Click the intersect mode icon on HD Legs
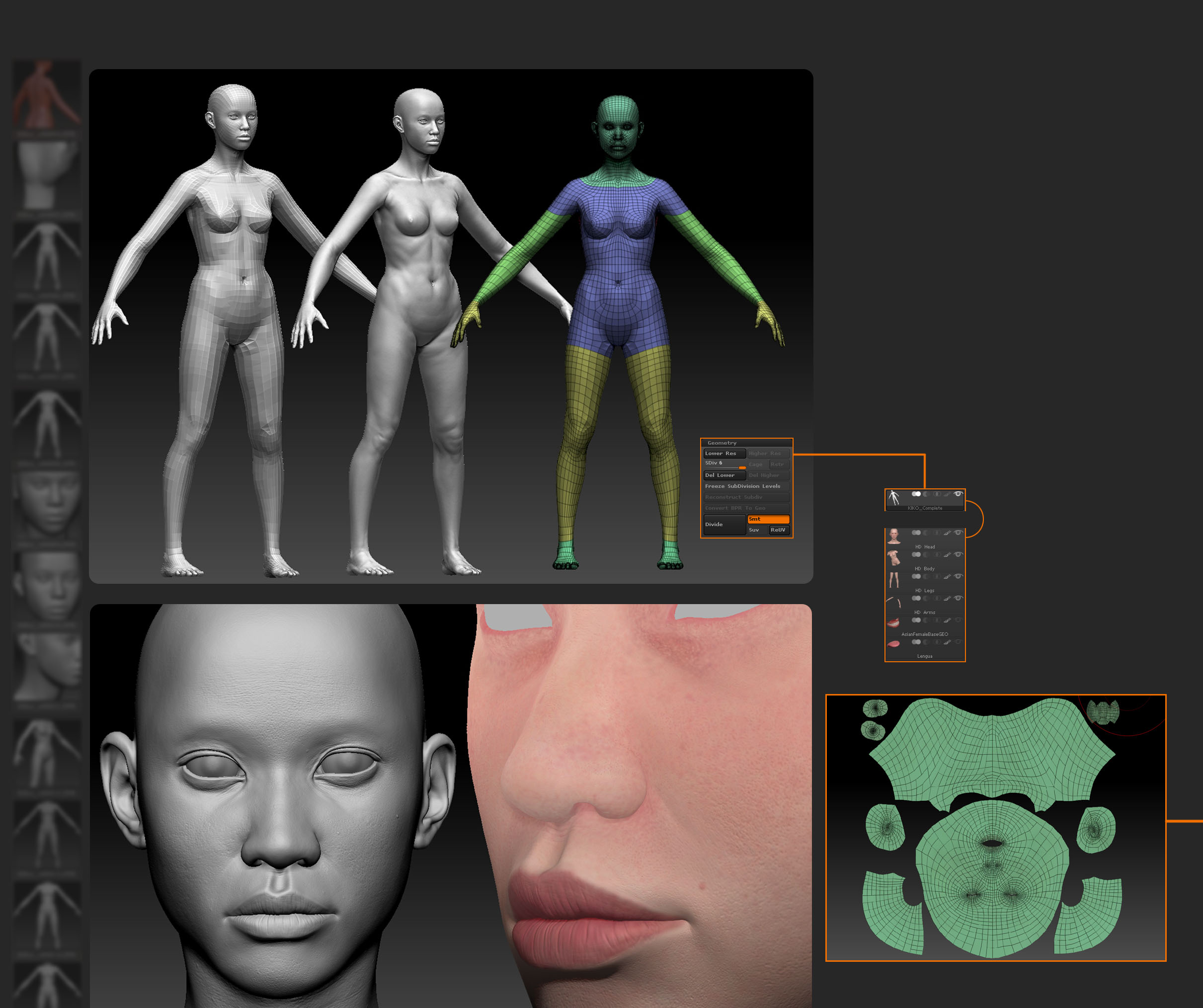This screenshot has height=1008, width=1203. click(x=937, y=577)
